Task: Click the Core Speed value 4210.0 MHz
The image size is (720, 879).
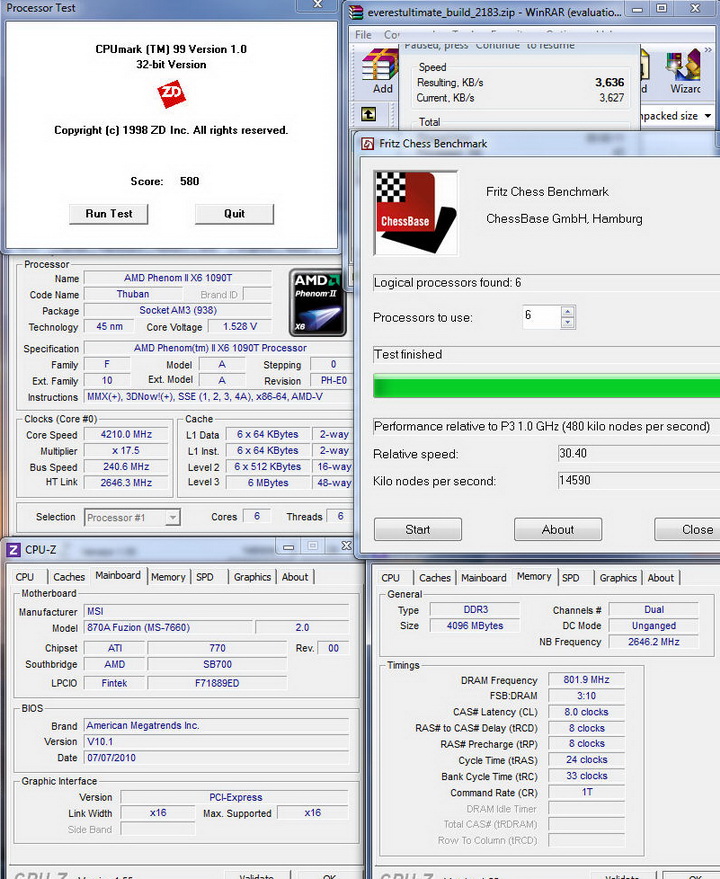Action: pos(126,434)
